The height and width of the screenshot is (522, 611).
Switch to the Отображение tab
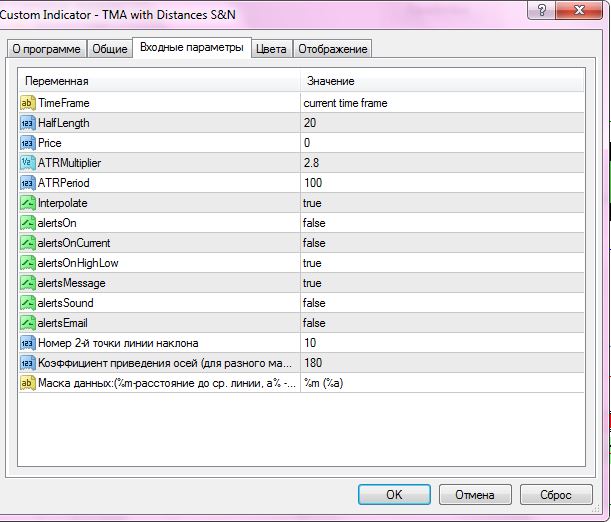tap(333, 49)
